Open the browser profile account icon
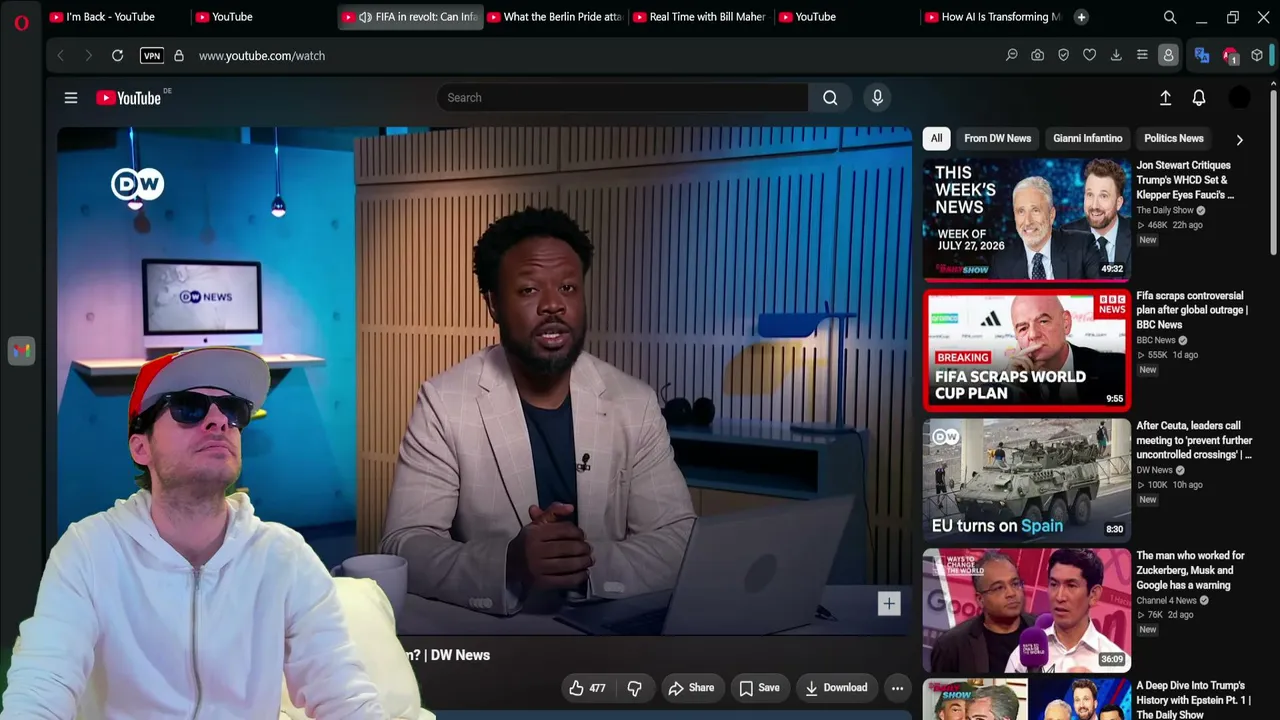The image size is (1280, 720). point(1168,56)
